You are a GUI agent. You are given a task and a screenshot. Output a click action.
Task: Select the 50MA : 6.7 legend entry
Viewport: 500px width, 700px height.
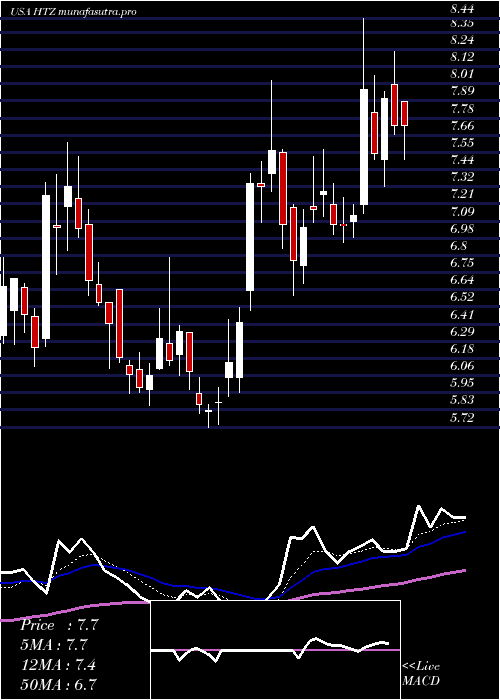click(x=59, y=684)
